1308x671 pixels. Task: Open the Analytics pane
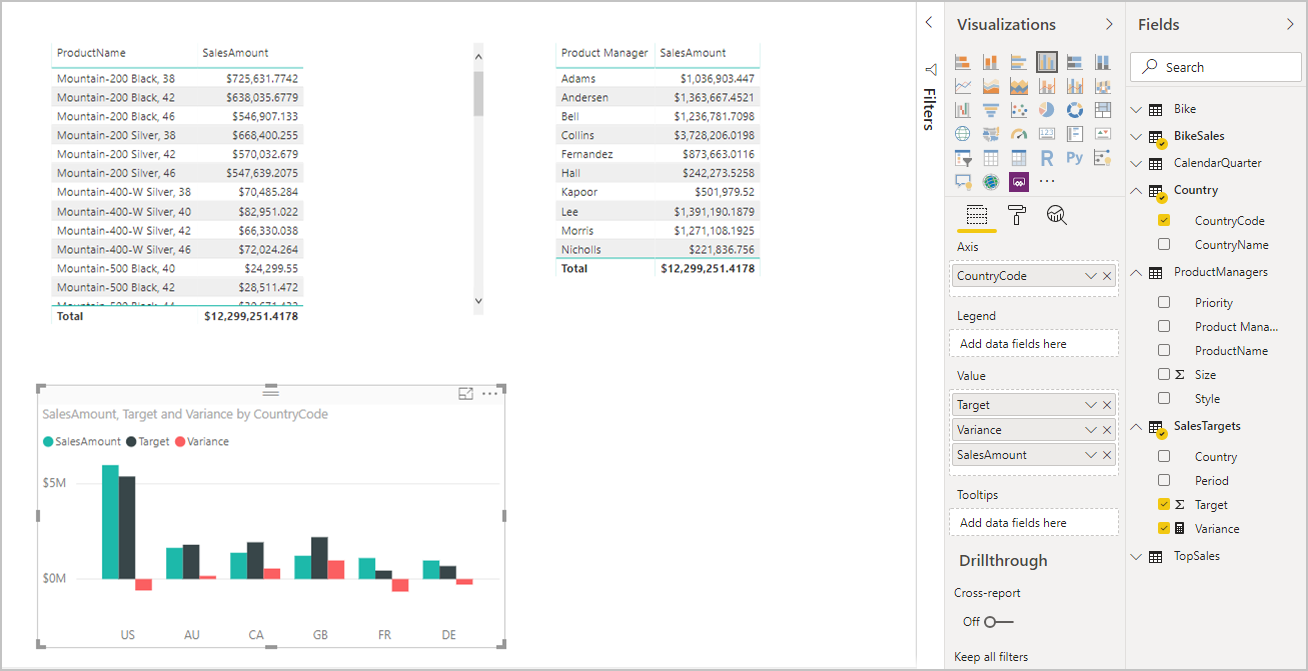coord(1057,215)
